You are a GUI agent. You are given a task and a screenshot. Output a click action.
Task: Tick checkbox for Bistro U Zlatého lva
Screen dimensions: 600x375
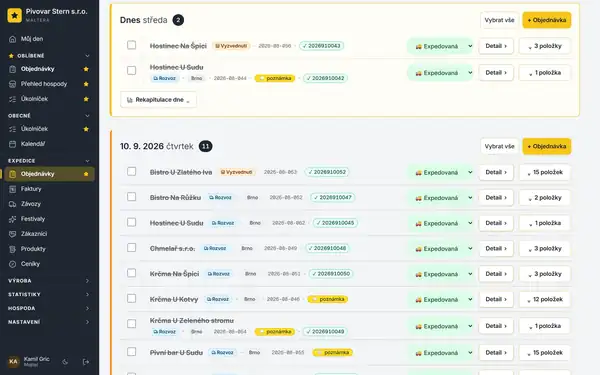[131, 171]
